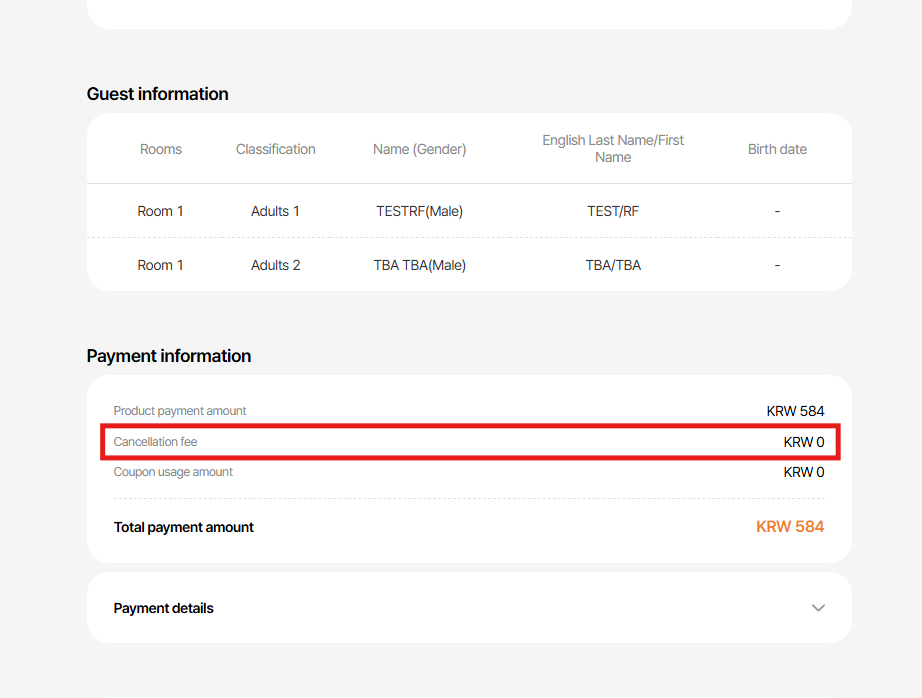Click the Cancellation fee KRW 0 value
Screen dimensions: 922x698
click(x=803, y=442)
